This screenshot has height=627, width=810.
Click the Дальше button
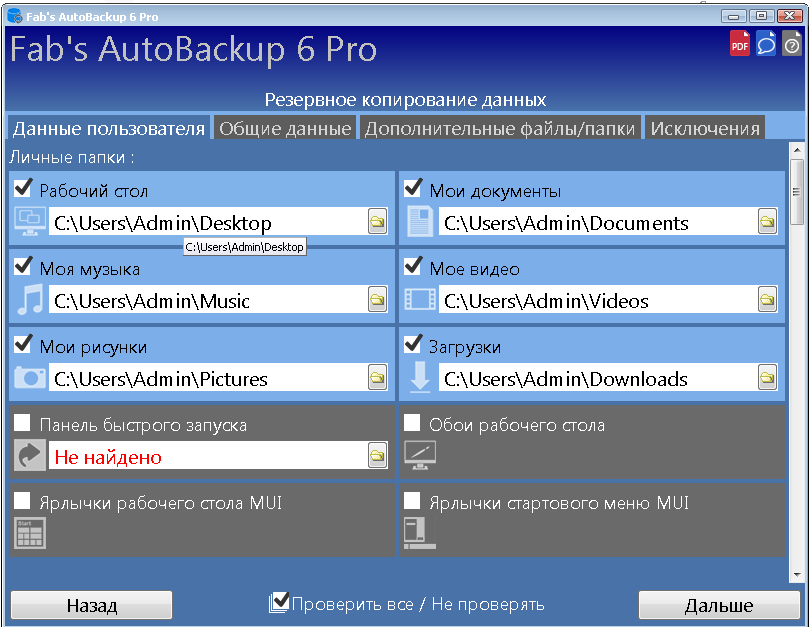point(719,605)
